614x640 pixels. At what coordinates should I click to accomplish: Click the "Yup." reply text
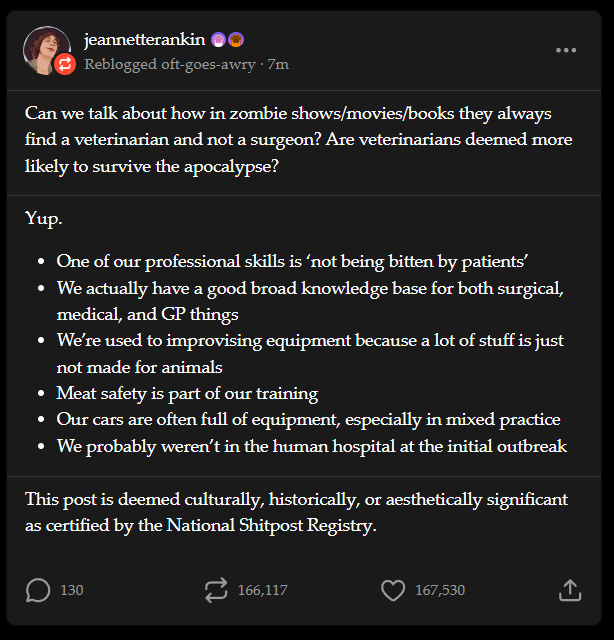coord(44,217)
